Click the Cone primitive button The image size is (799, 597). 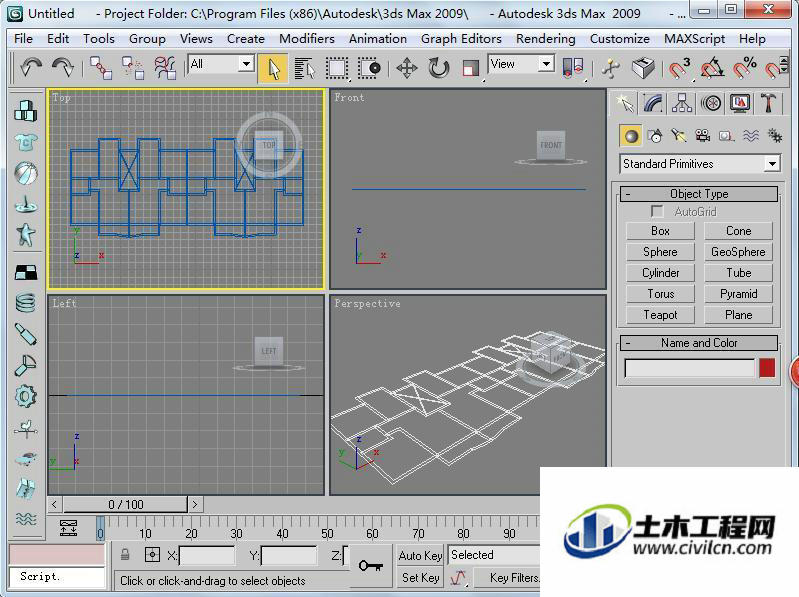pyautogui.click(x=738, y=231)
